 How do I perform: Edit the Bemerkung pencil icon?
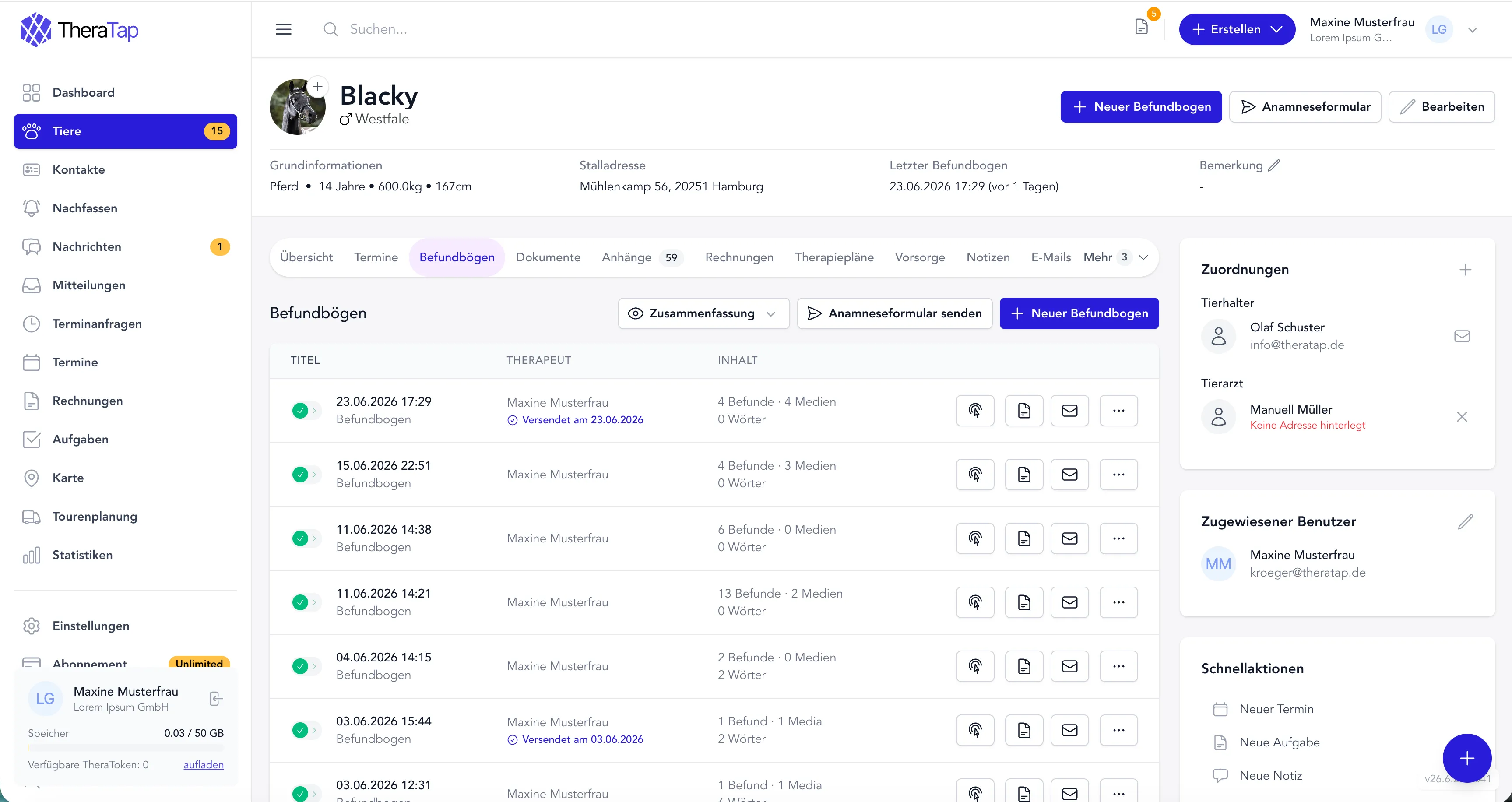1274,165
